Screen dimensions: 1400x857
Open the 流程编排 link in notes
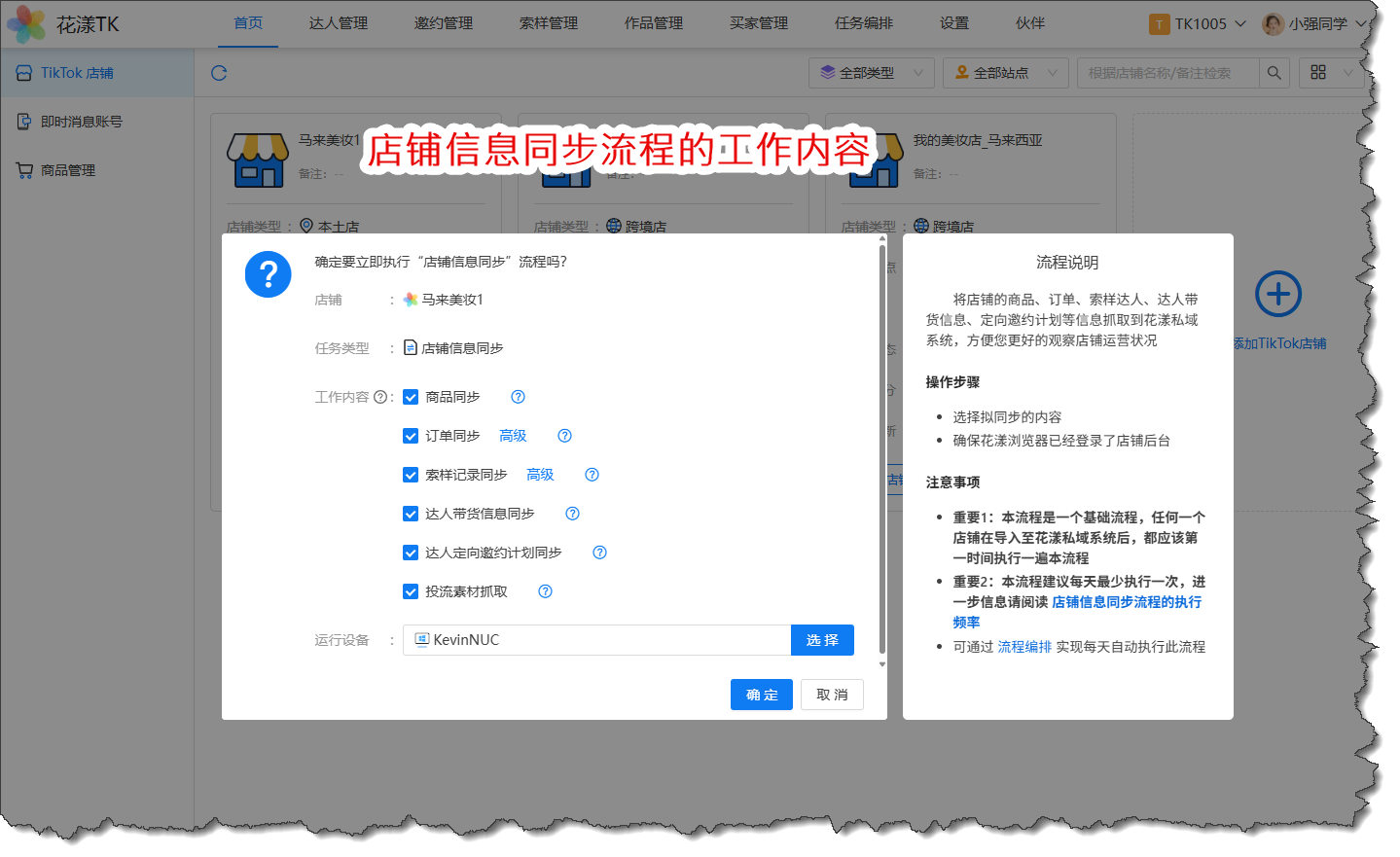(x=1024, y=647)
